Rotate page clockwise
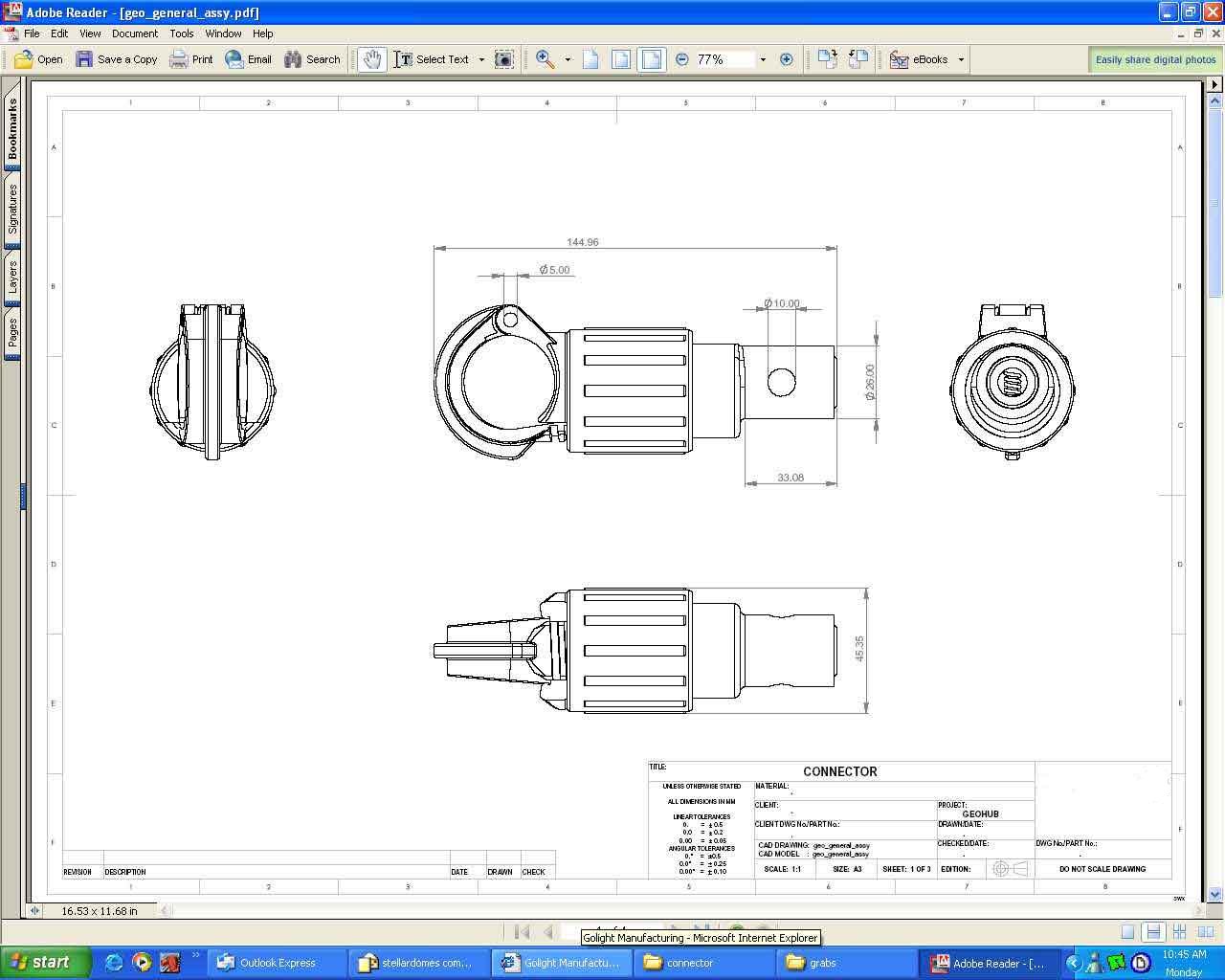Viewport: 1225px width, 980px height. 828,59
